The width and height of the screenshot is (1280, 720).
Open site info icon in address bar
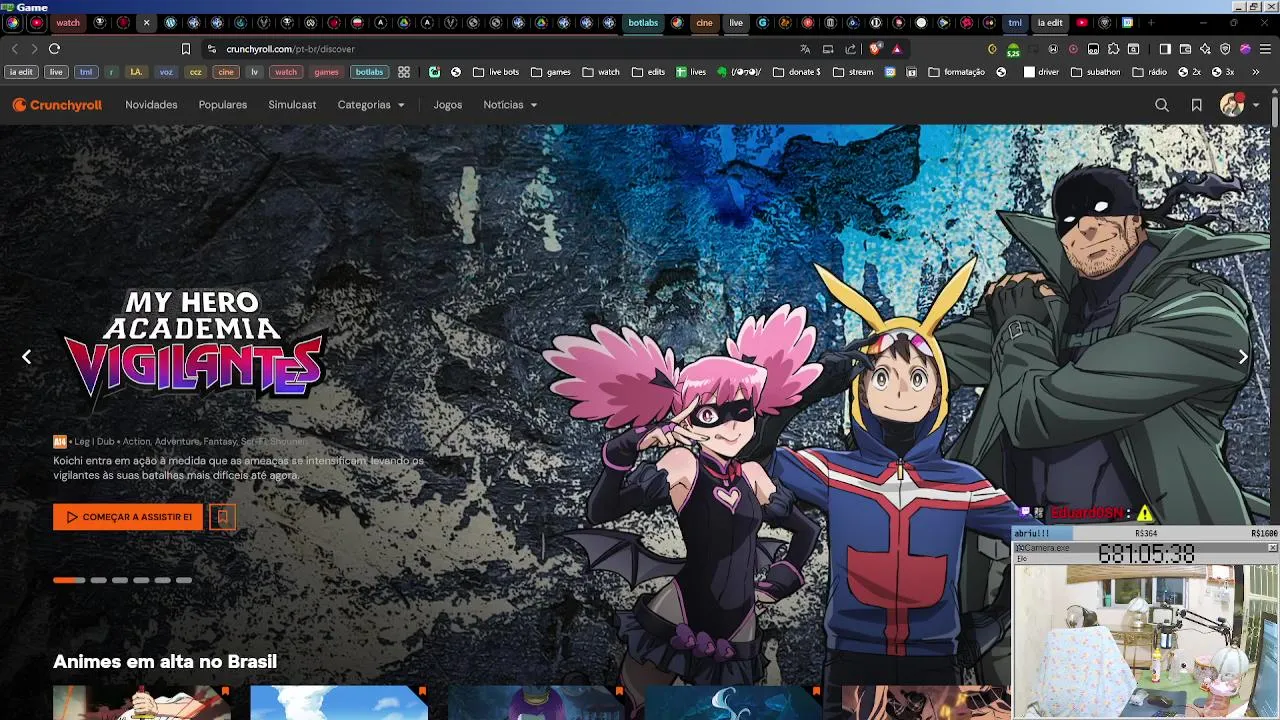click(211, 49)
